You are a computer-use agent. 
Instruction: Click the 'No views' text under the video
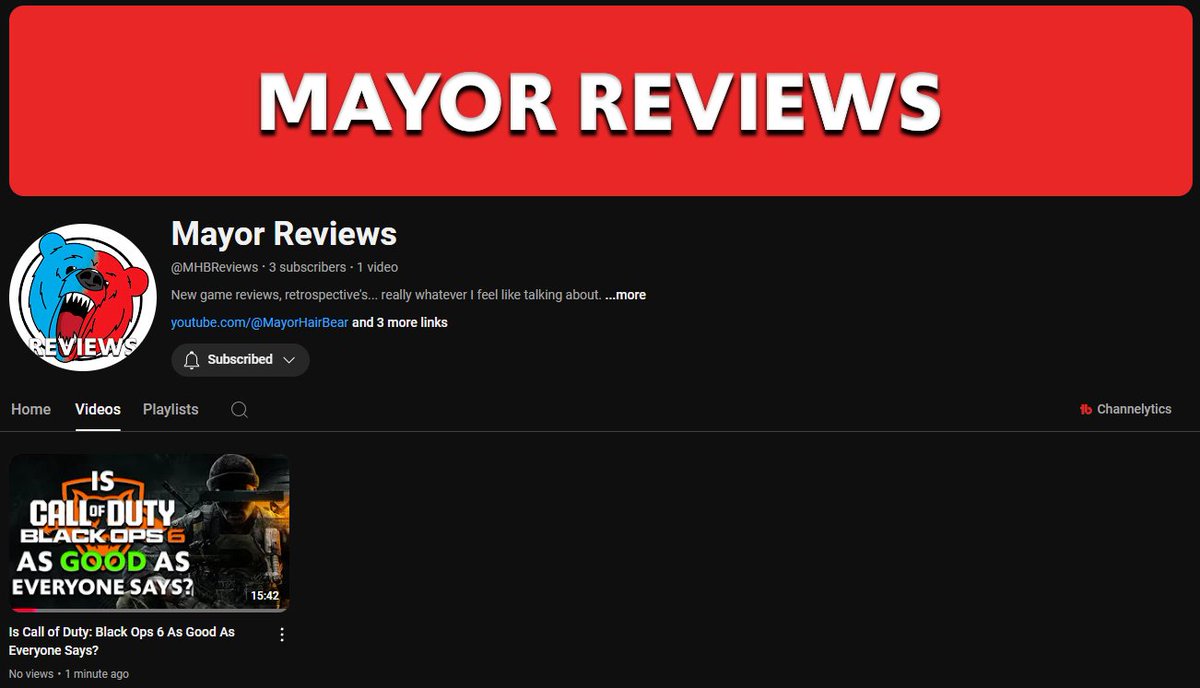31,675
